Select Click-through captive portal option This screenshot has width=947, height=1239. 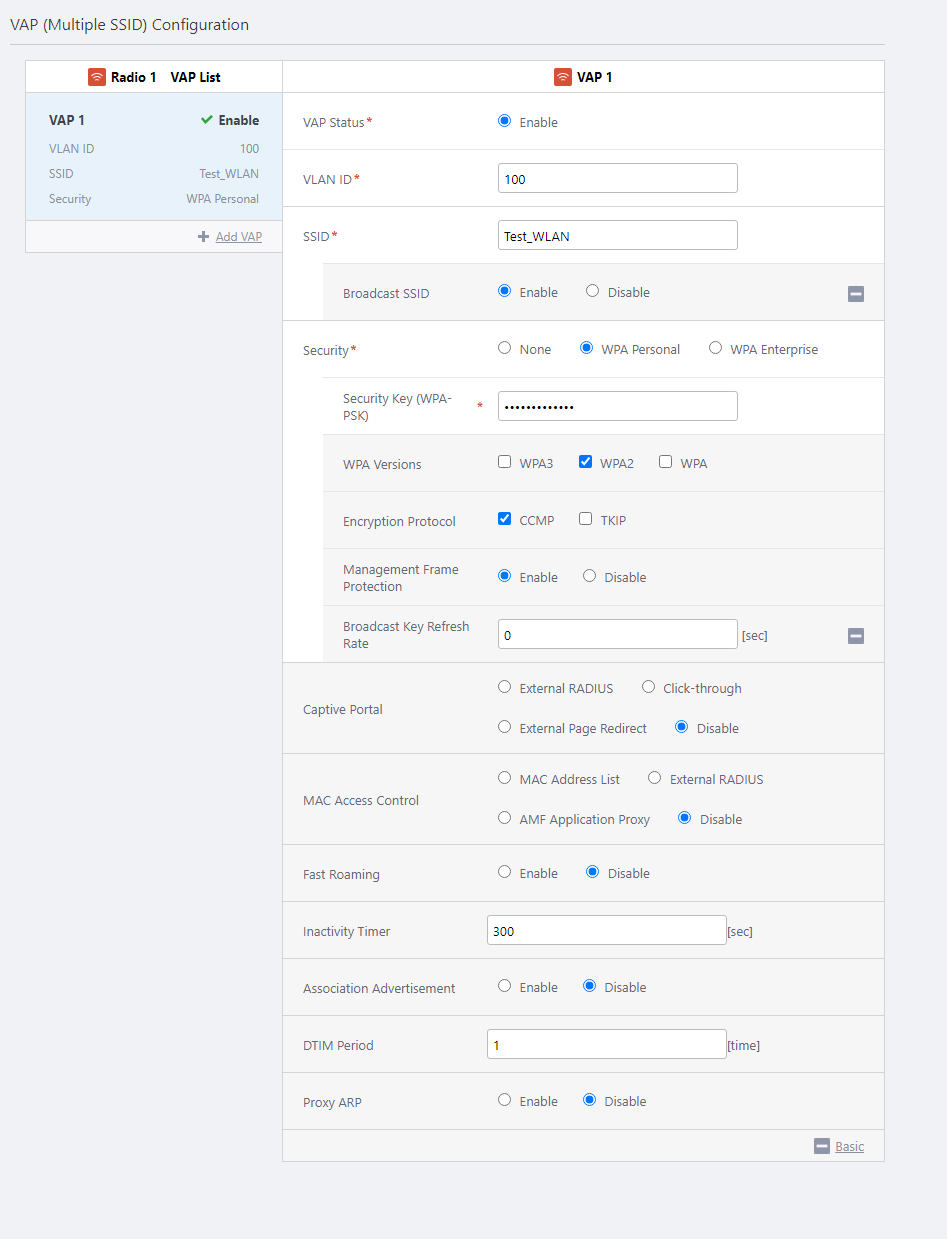(649, 687)
